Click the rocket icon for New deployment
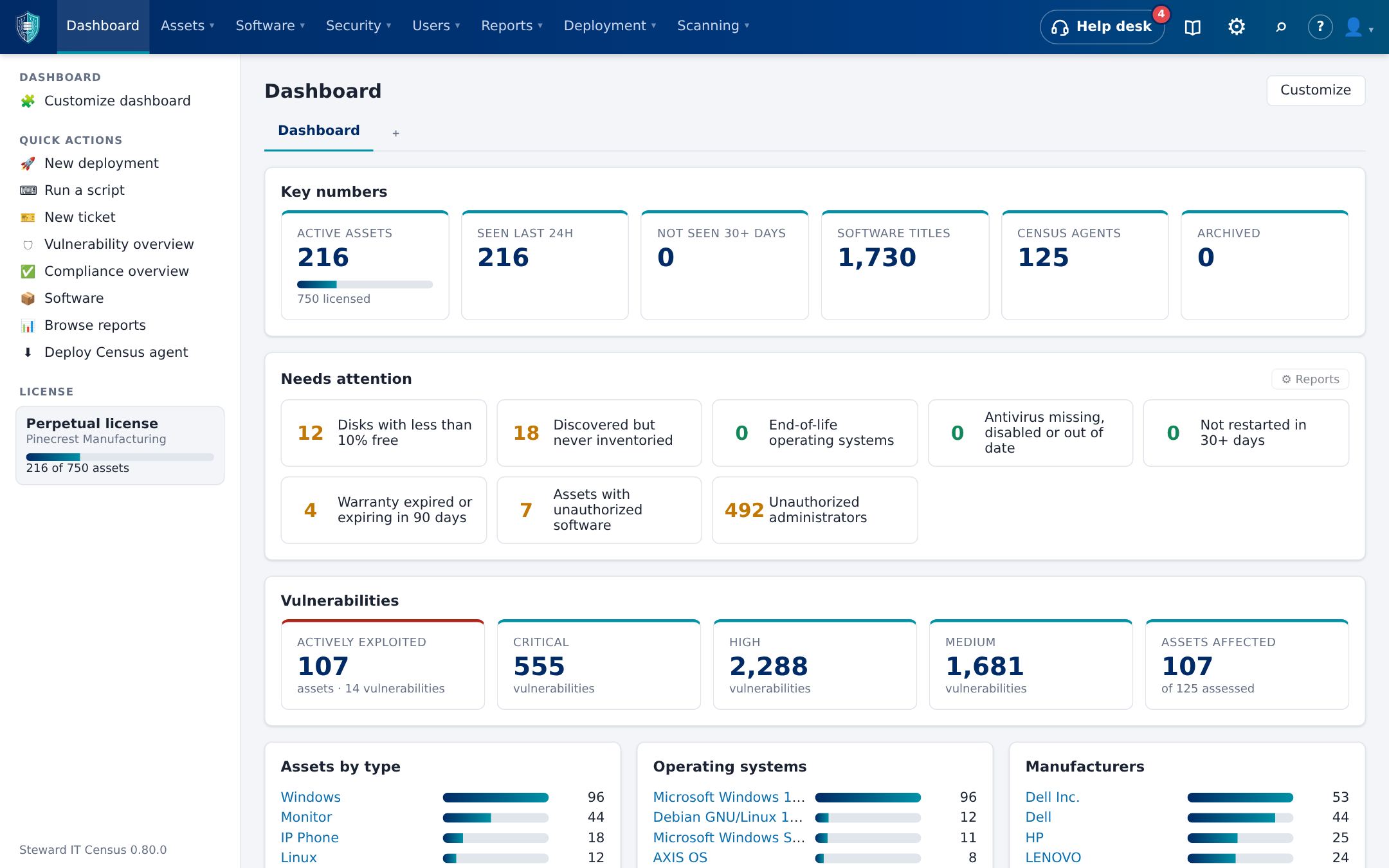 click(x=28, y=163)
